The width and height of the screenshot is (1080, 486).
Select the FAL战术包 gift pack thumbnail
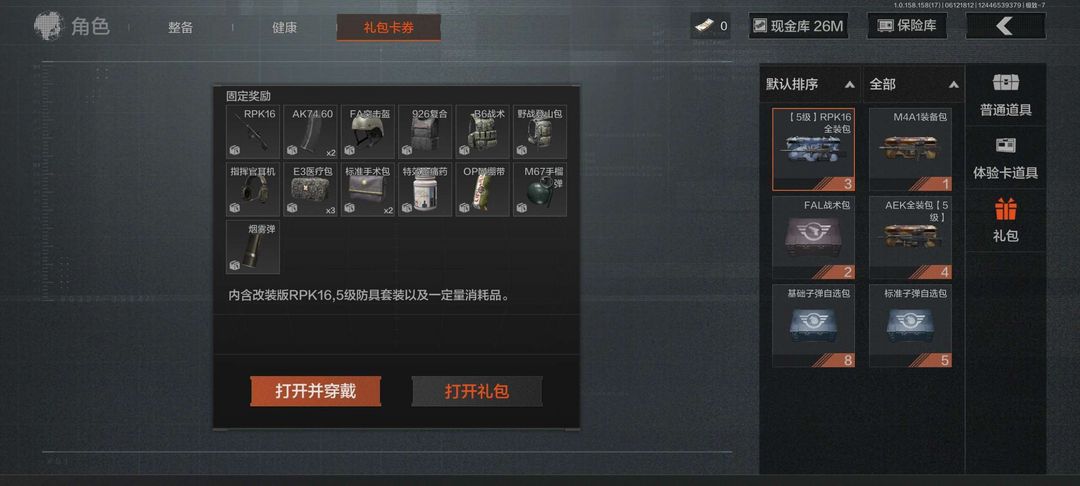click(x=813, y=237)
